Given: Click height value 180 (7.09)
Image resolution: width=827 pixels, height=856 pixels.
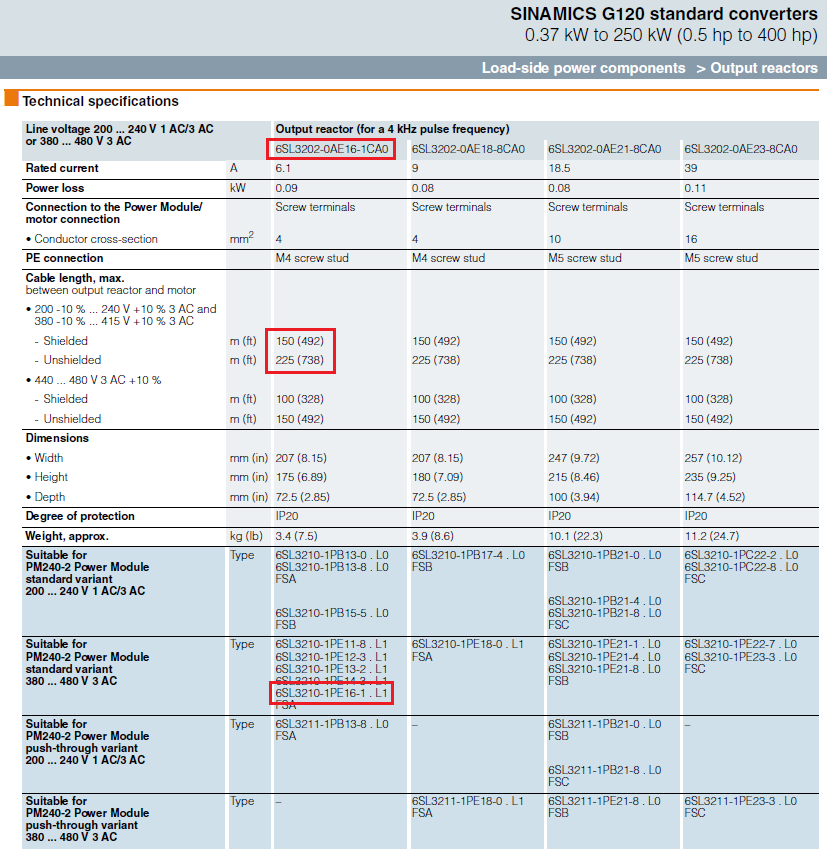Looking at the screenshot, I should tap(437, 477).
